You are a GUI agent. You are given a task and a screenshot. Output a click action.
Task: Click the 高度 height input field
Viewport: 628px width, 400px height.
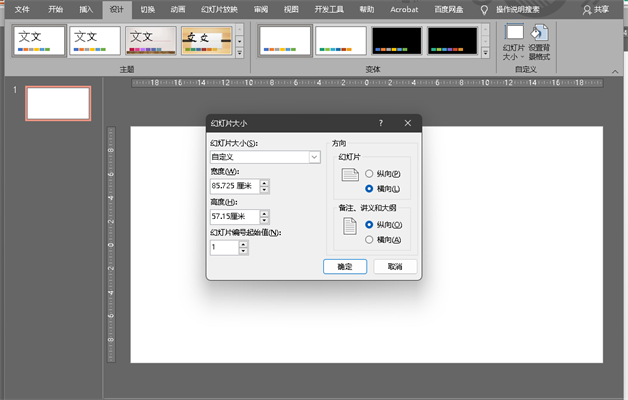[233, 216]
